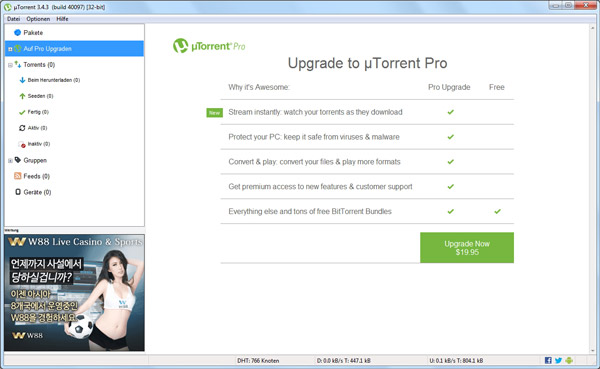Screen dimensions: 600x369
Task: Click the green New badge
Action: pos(214,113)
